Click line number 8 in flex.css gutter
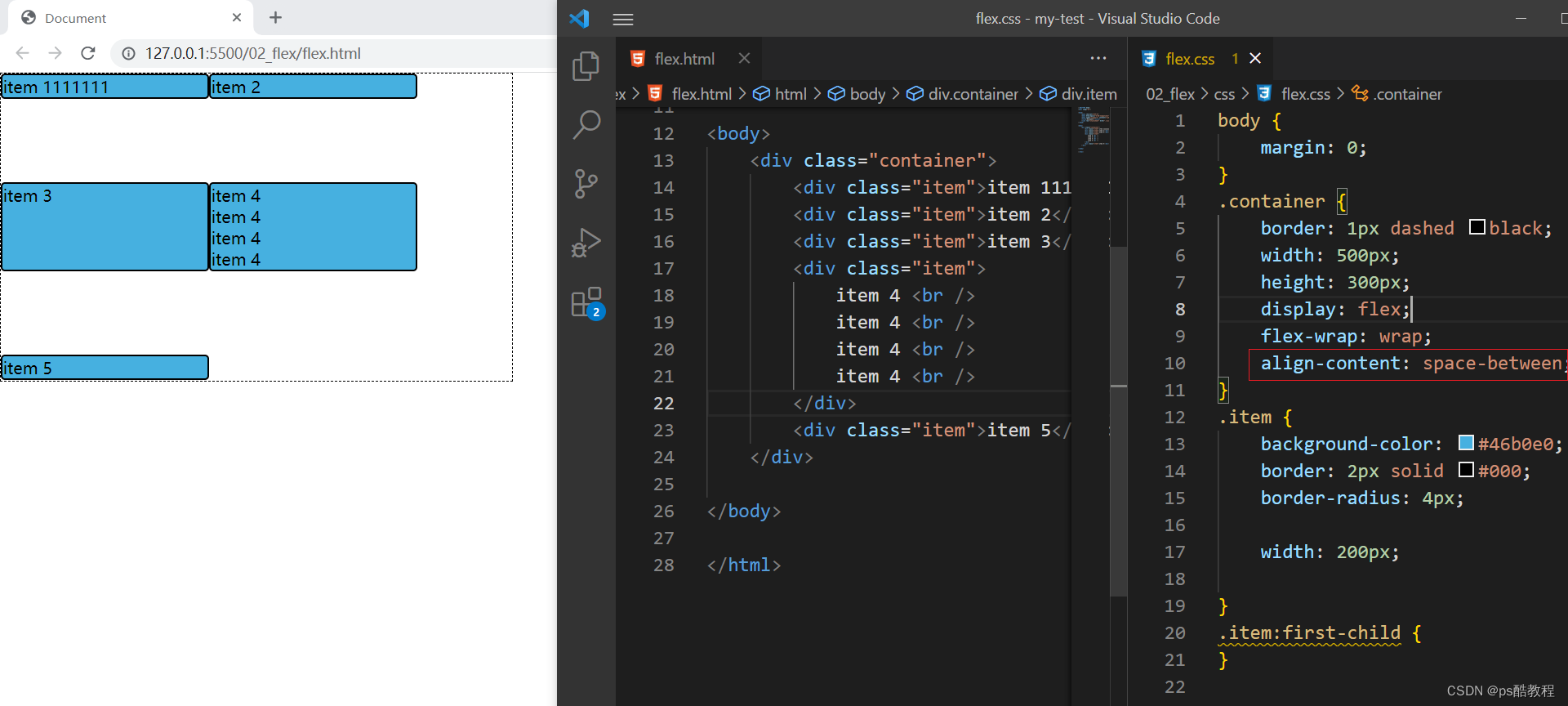 coord(1179,309)
